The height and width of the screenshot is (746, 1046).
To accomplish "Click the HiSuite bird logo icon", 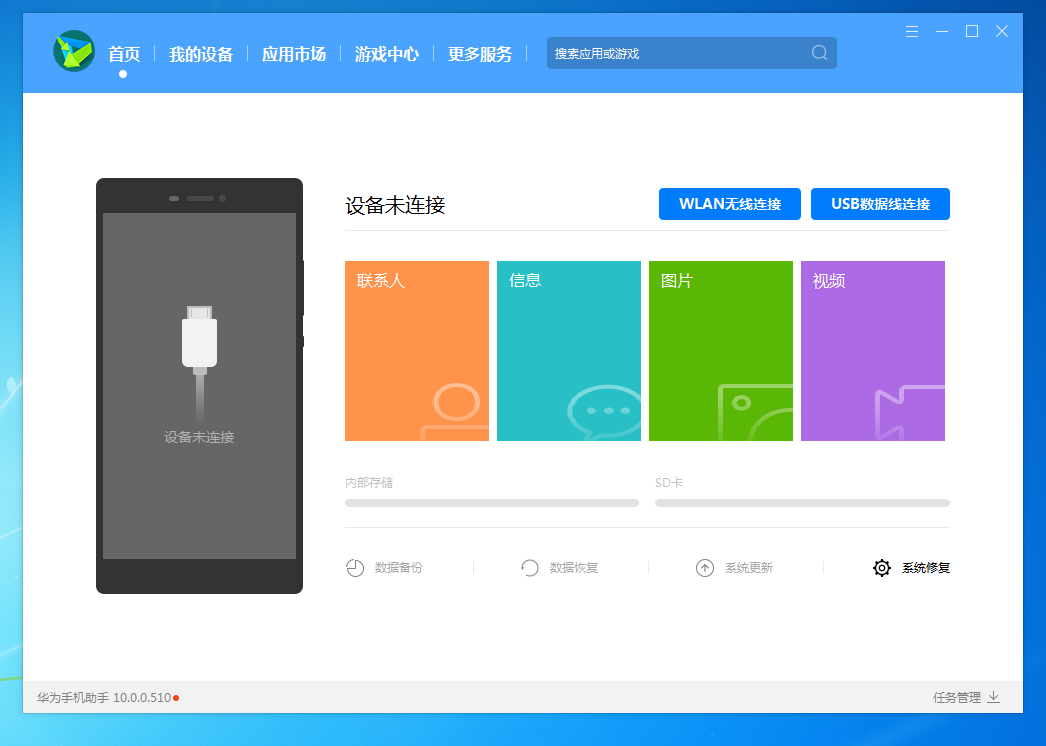I will pos(74,52).
